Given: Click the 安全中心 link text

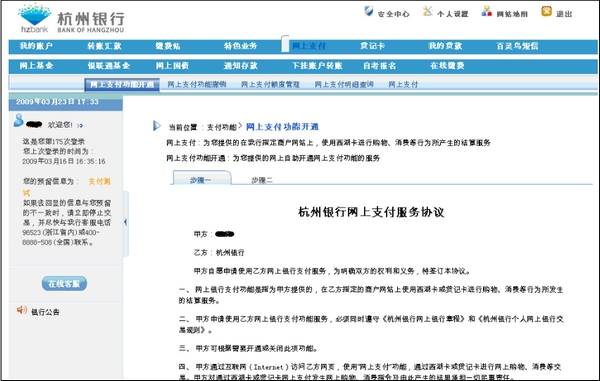Looking at the screenshot, I should point(393,14).
